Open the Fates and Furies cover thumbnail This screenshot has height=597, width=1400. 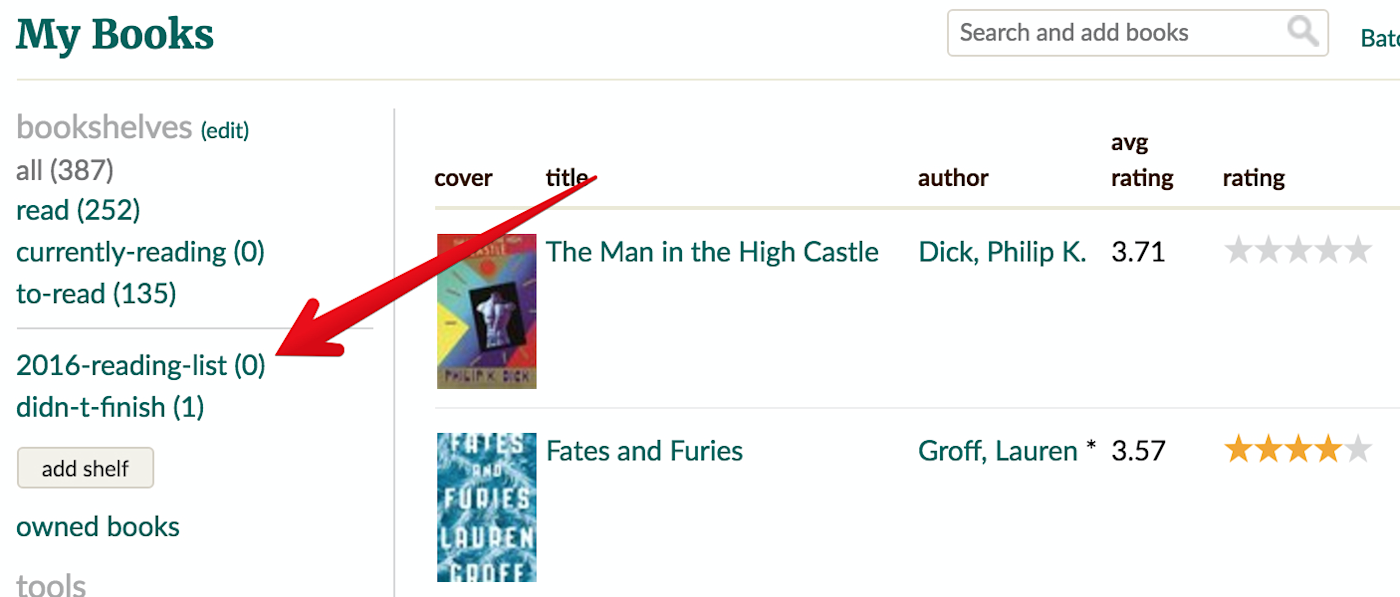coord(487,507)
